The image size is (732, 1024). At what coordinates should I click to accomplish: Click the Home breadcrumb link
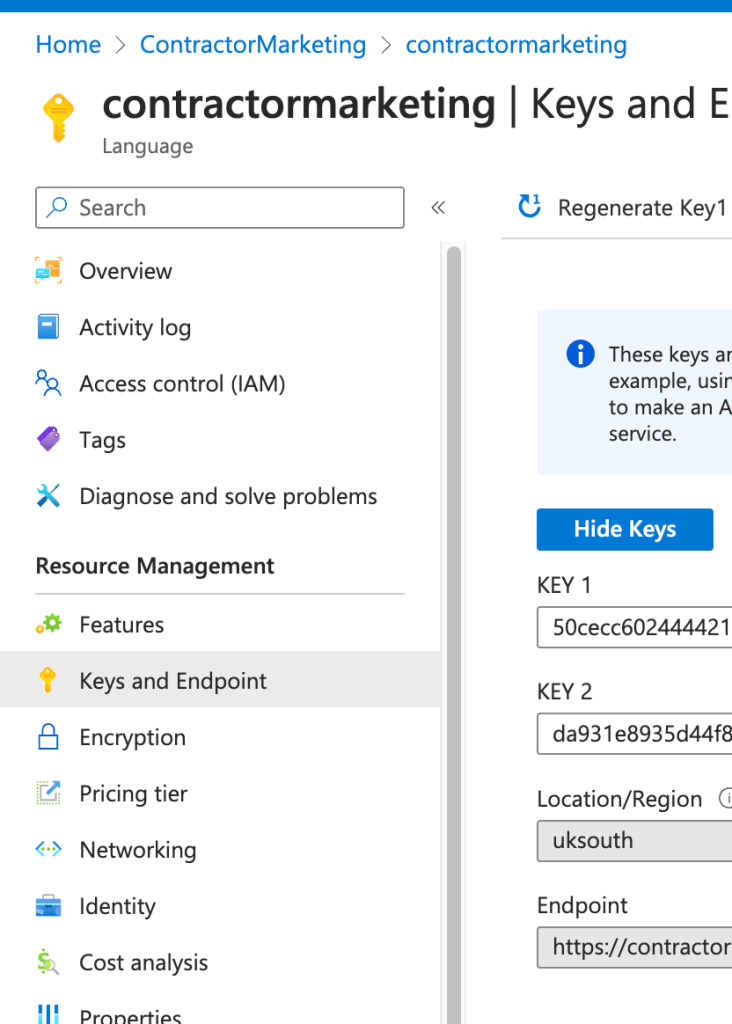(69, 44)
